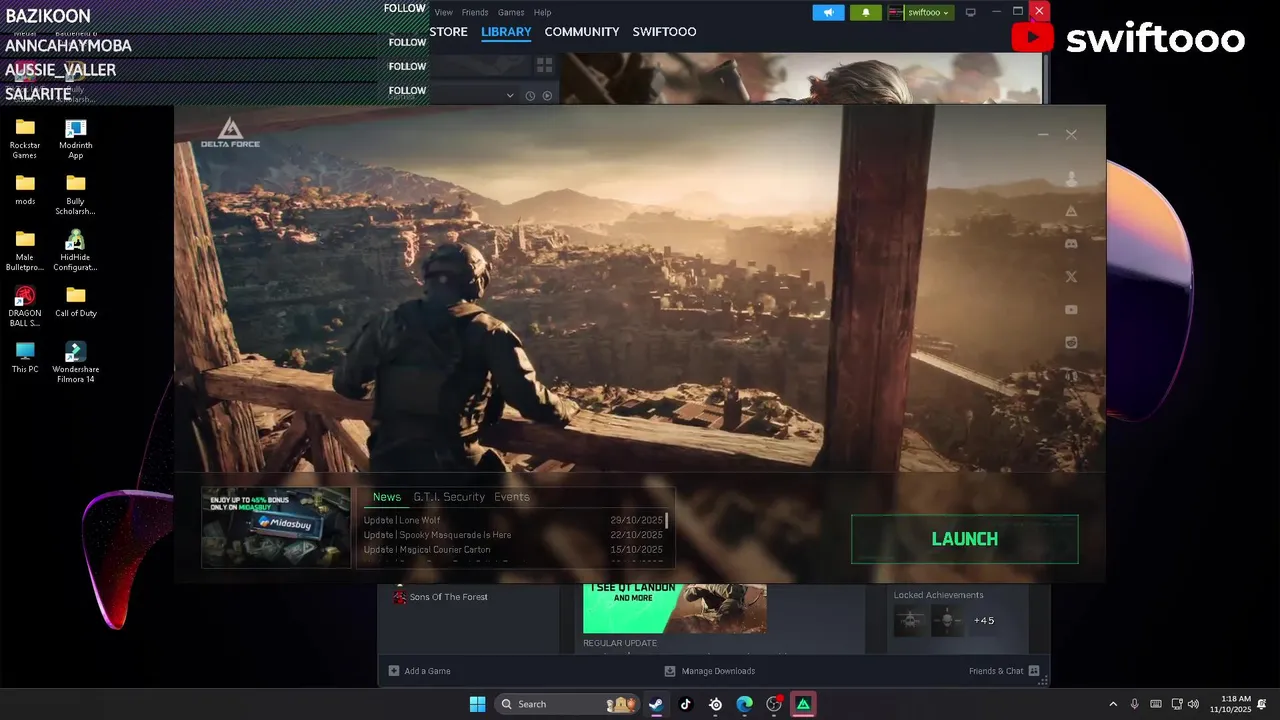Viewport: 1280px width, 720px height.
Task: Select the HidHide Configuration desktop shortcut
Action: tap(76, 250)
